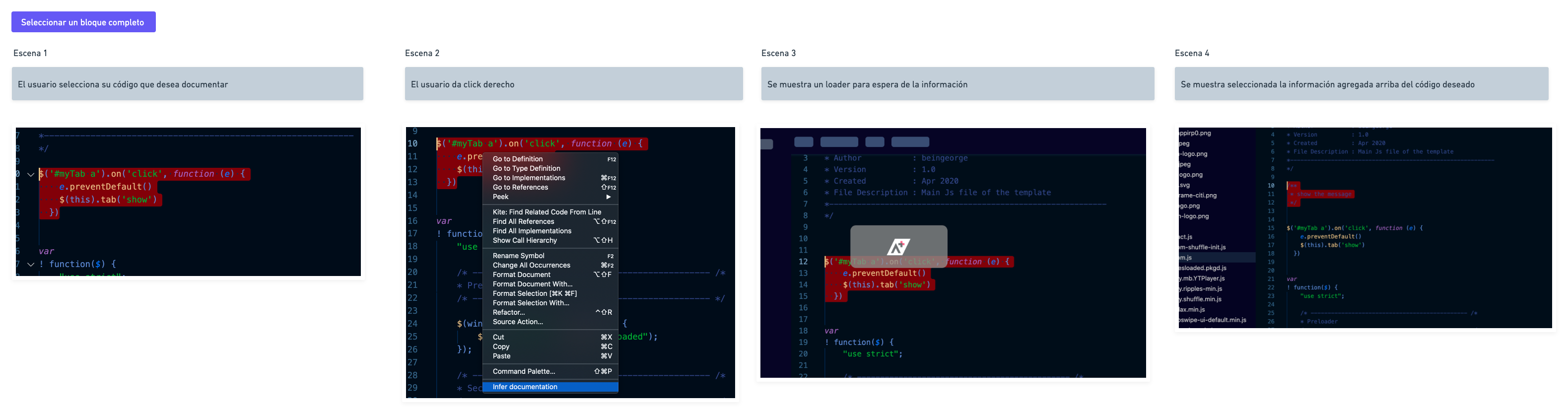Choose 'Go to Implementations' menu entry
The width and height of the screenshot is (1568, 414).
(550, 178)
